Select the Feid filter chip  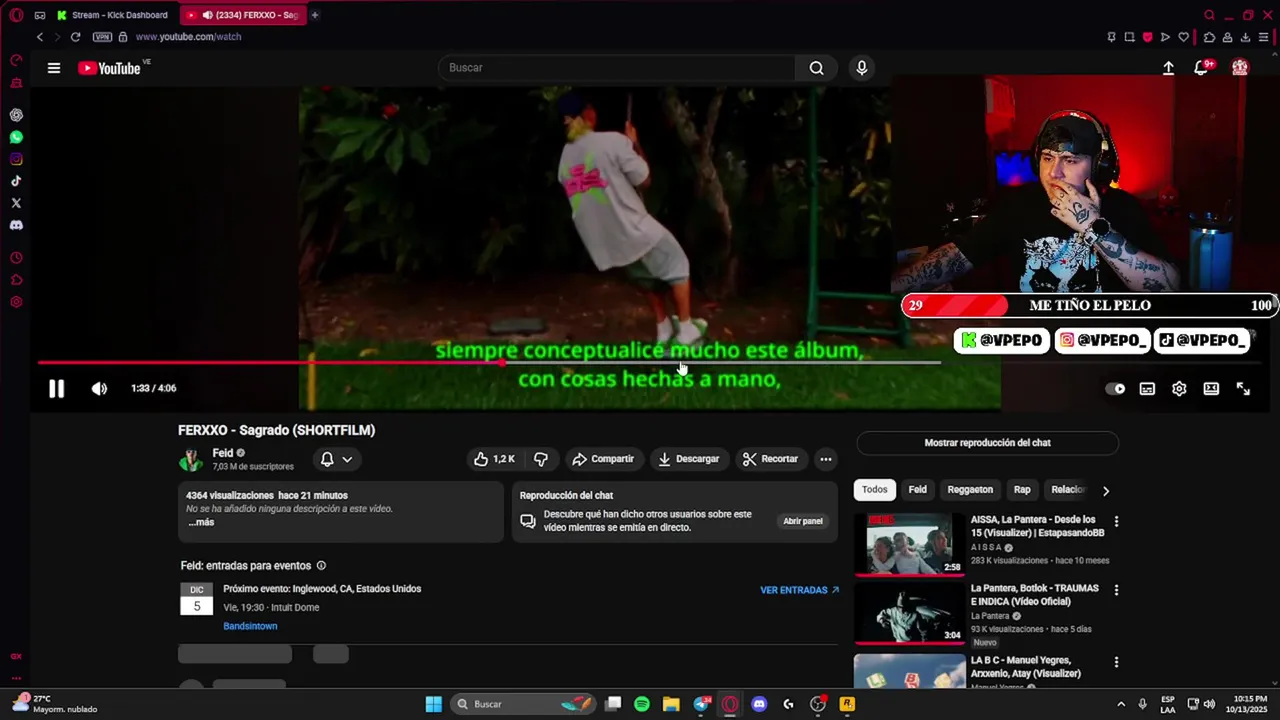coord(917,490)
